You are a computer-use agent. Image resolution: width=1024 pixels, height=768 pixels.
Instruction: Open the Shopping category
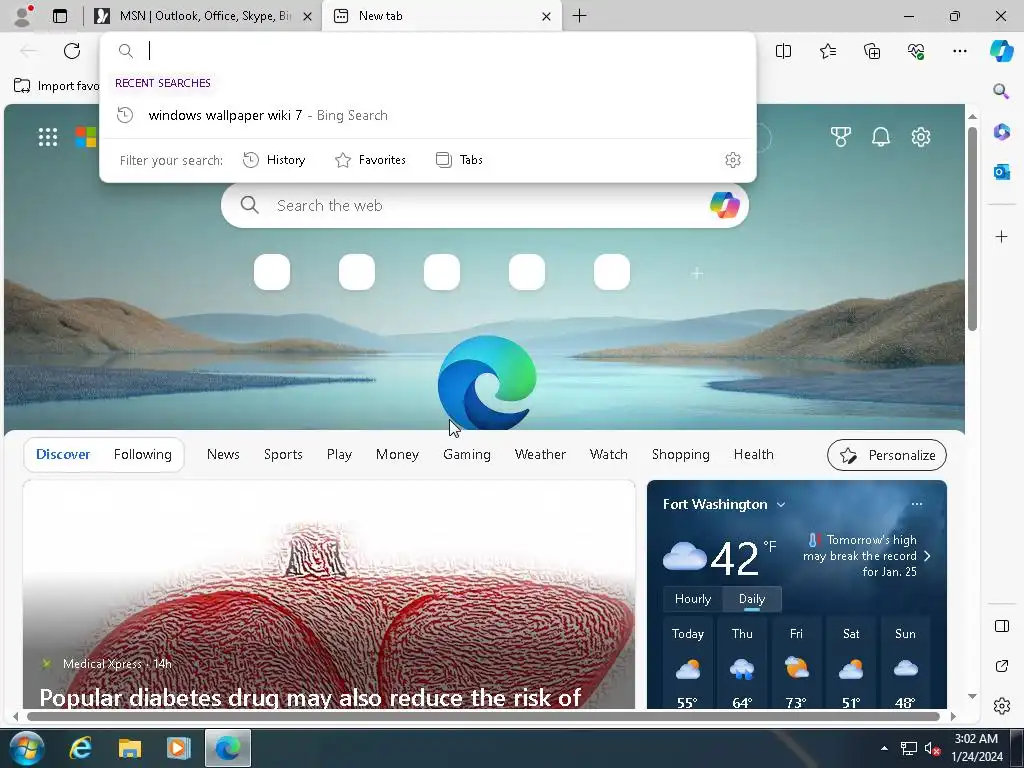tap(680, 454)
